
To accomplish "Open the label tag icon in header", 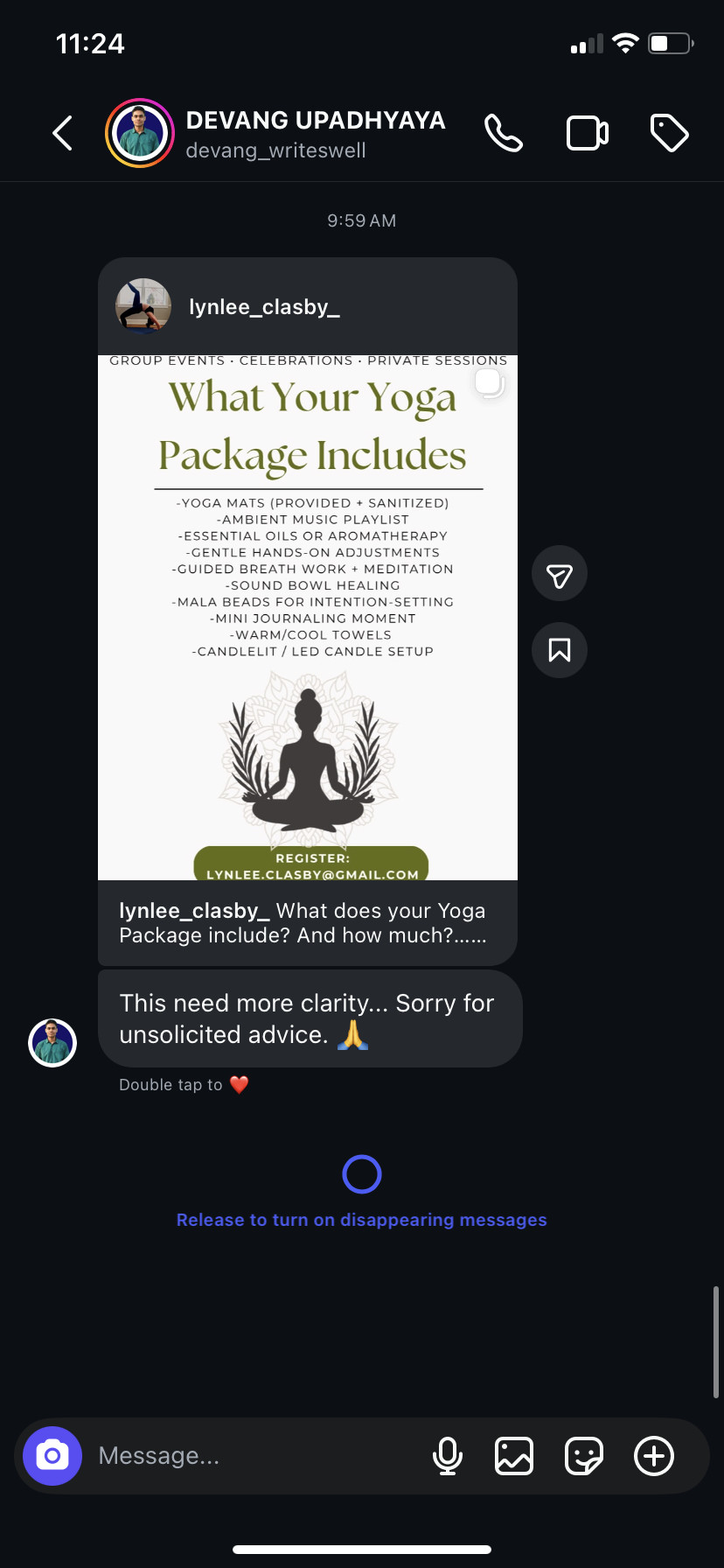I will tap(670, 134).
